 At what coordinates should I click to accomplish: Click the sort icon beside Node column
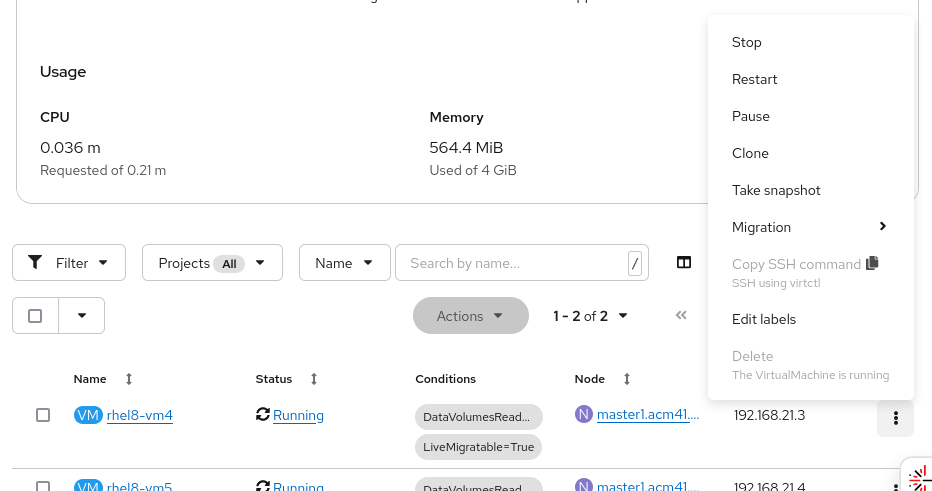[627, 379]
